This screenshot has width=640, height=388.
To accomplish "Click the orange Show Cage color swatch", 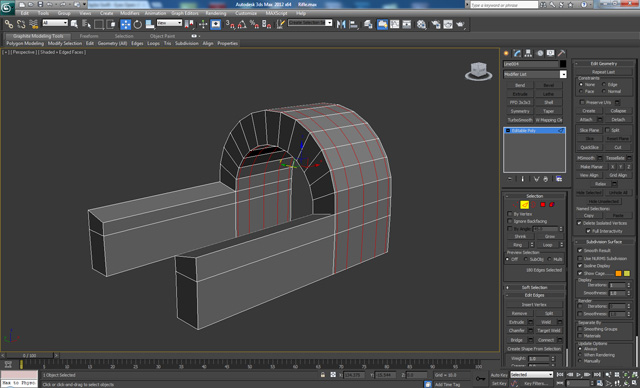I will tap(618, 273).
